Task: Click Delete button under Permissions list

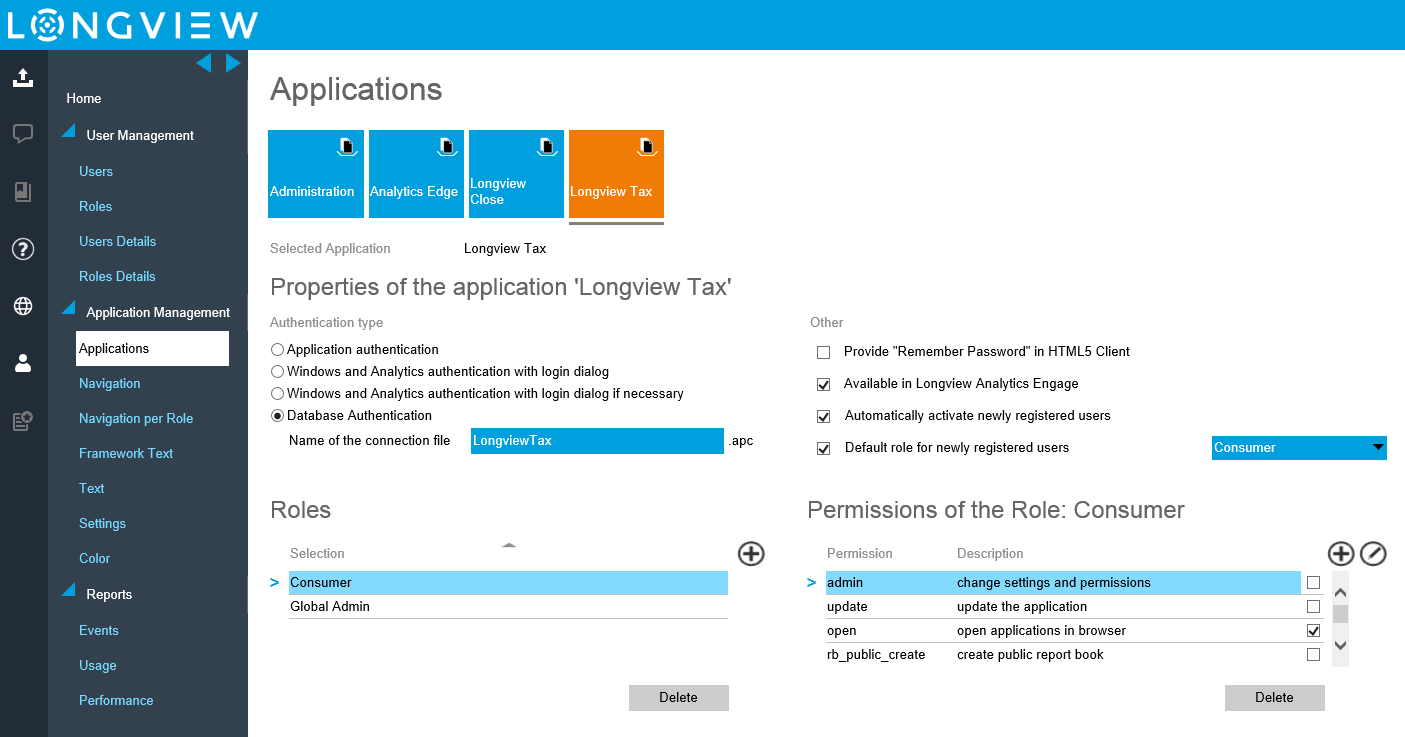Action: [x=1274, y=698]
